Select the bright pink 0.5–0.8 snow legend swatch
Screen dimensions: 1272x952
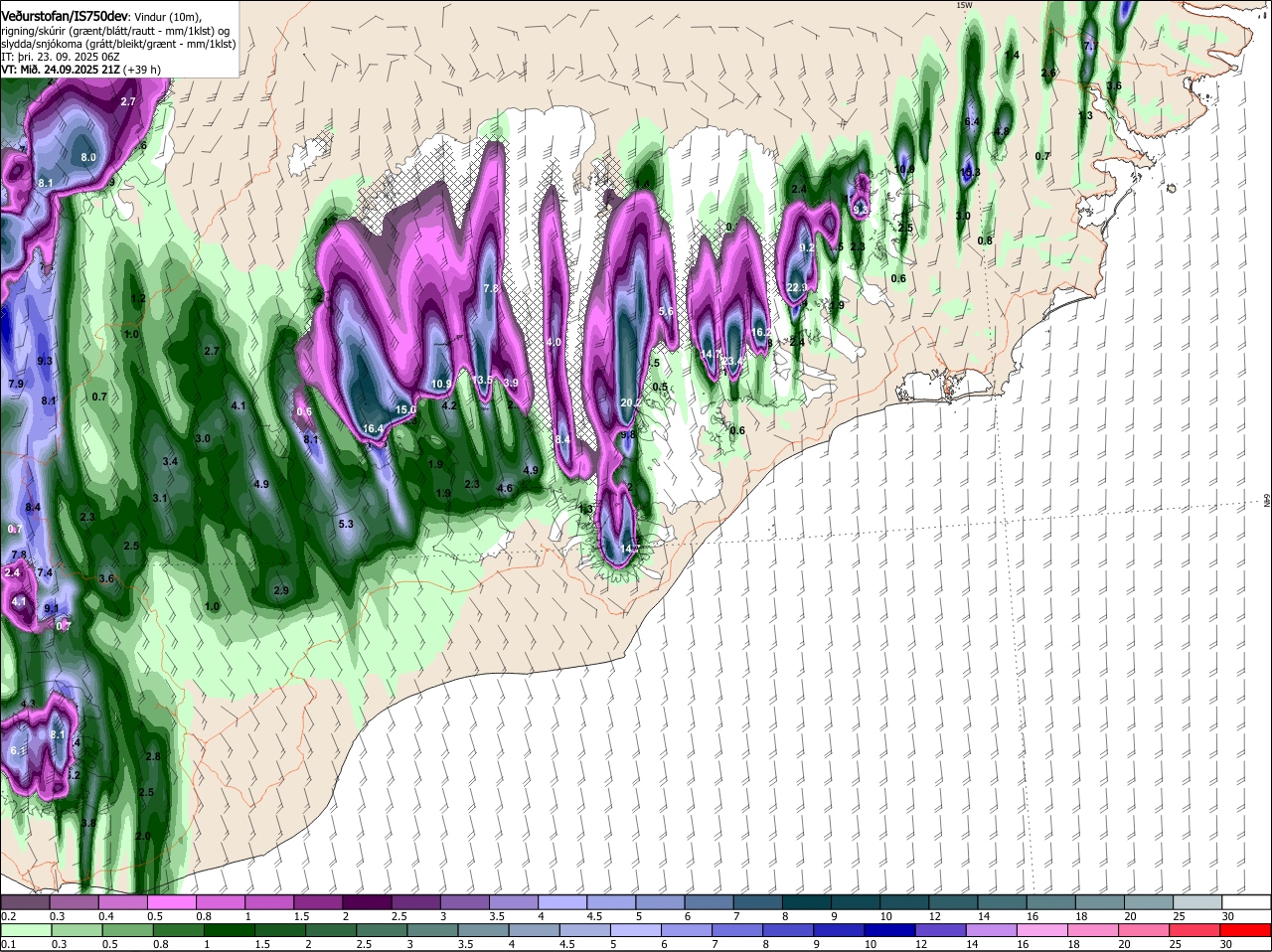(171, 902)
